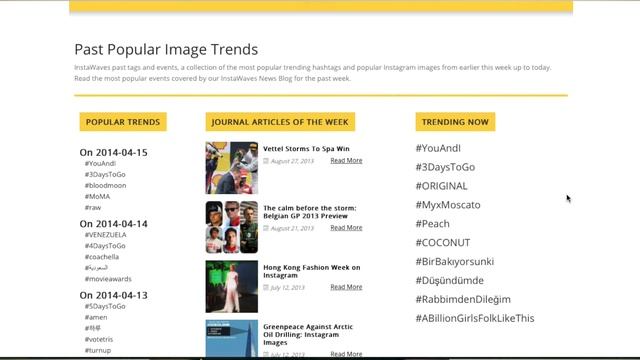This screenshot has height=360, width=640.
Task: Open trending tag #MyxMoscato
Action: pyautogui.click(x=448, y=205)
